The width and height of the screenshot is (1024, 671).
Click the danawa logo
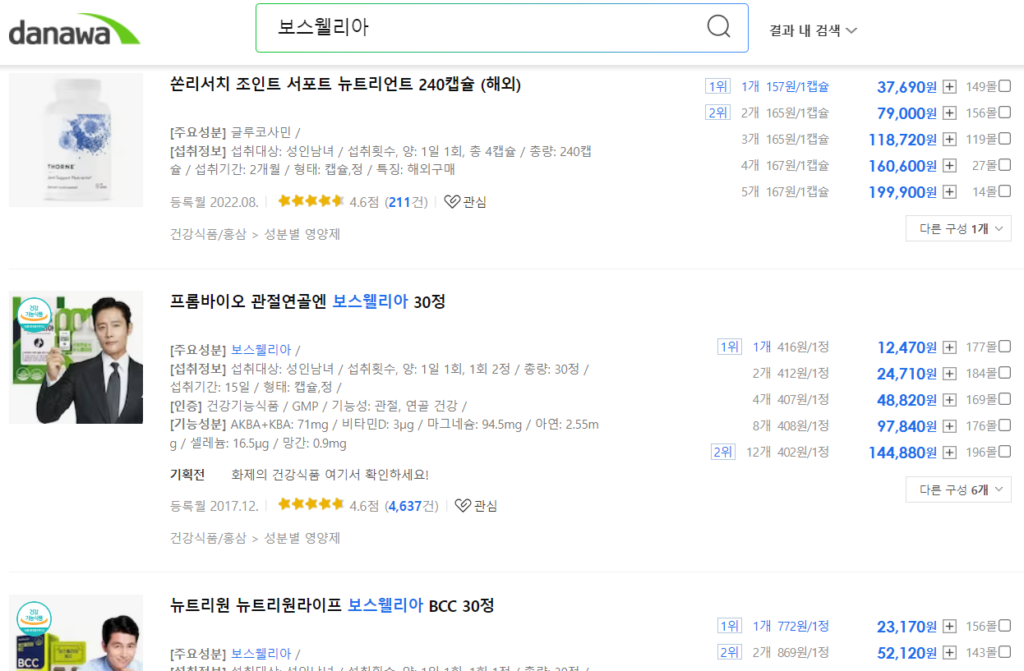tap(74, 29)
